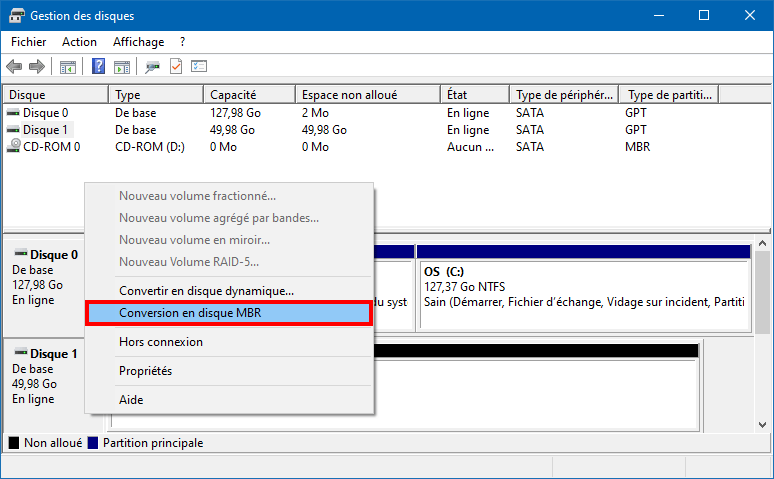Click the vertical scrollbar thumb
This screenshot has height=479, width=774.
click(x=763, y=291)
